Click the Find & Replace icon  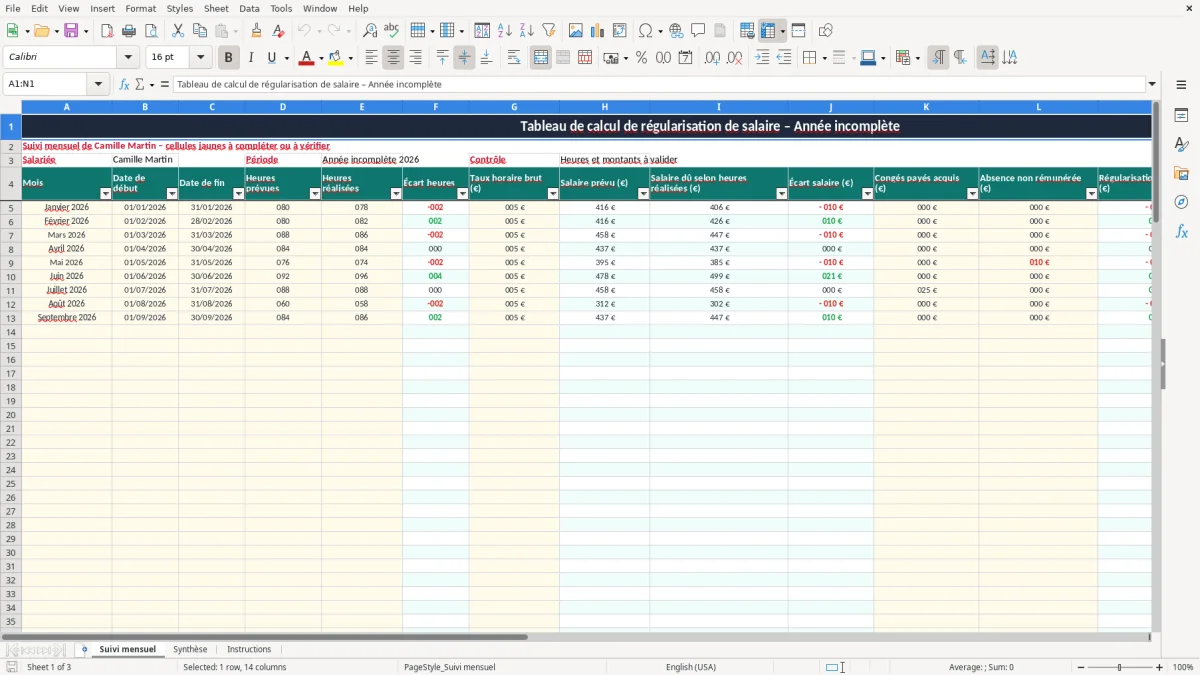[370, 31]
